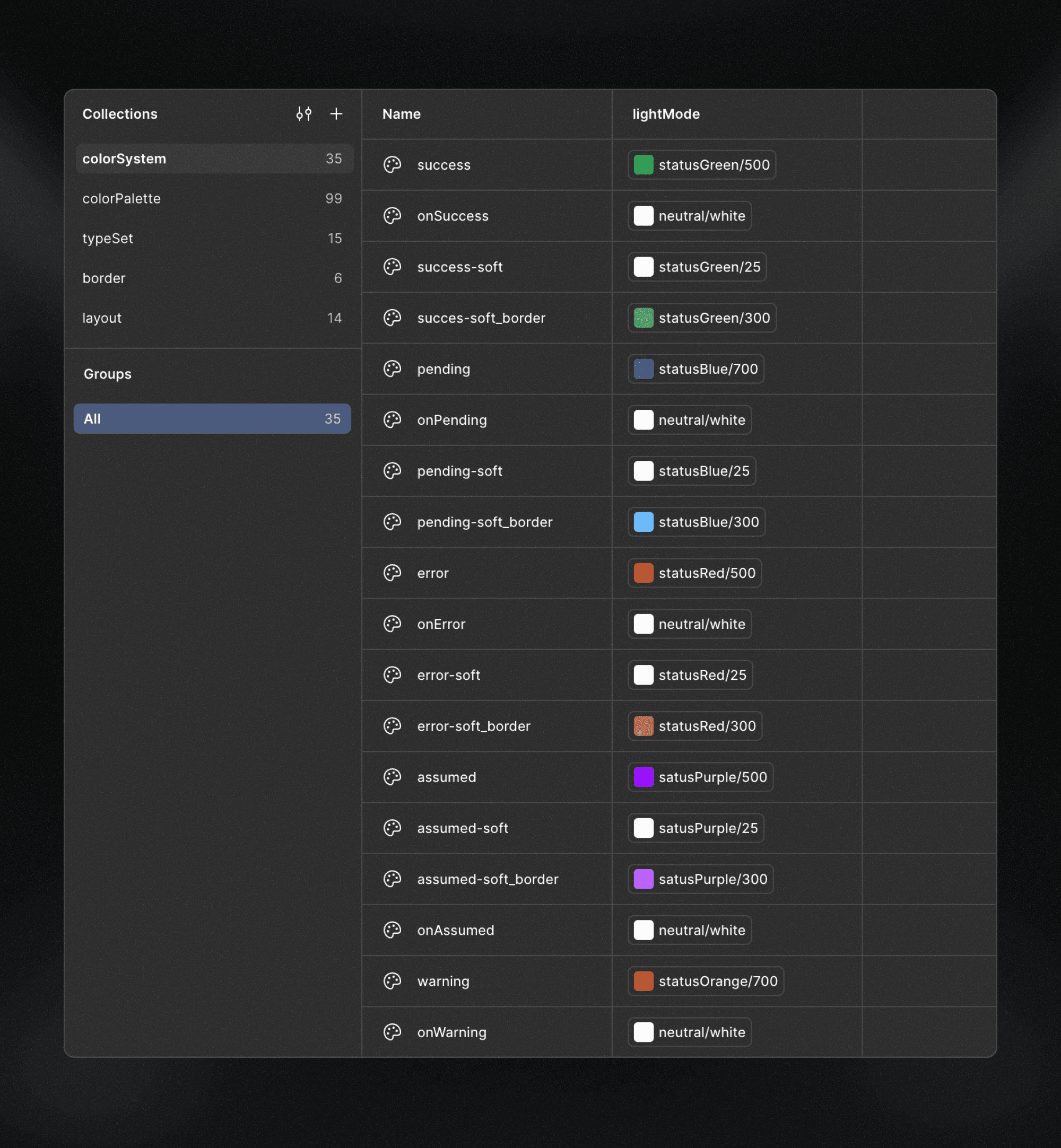The image size is (1061, 1148).
Task: Click the palette icon beside assumed
Action: coord(392,777)
